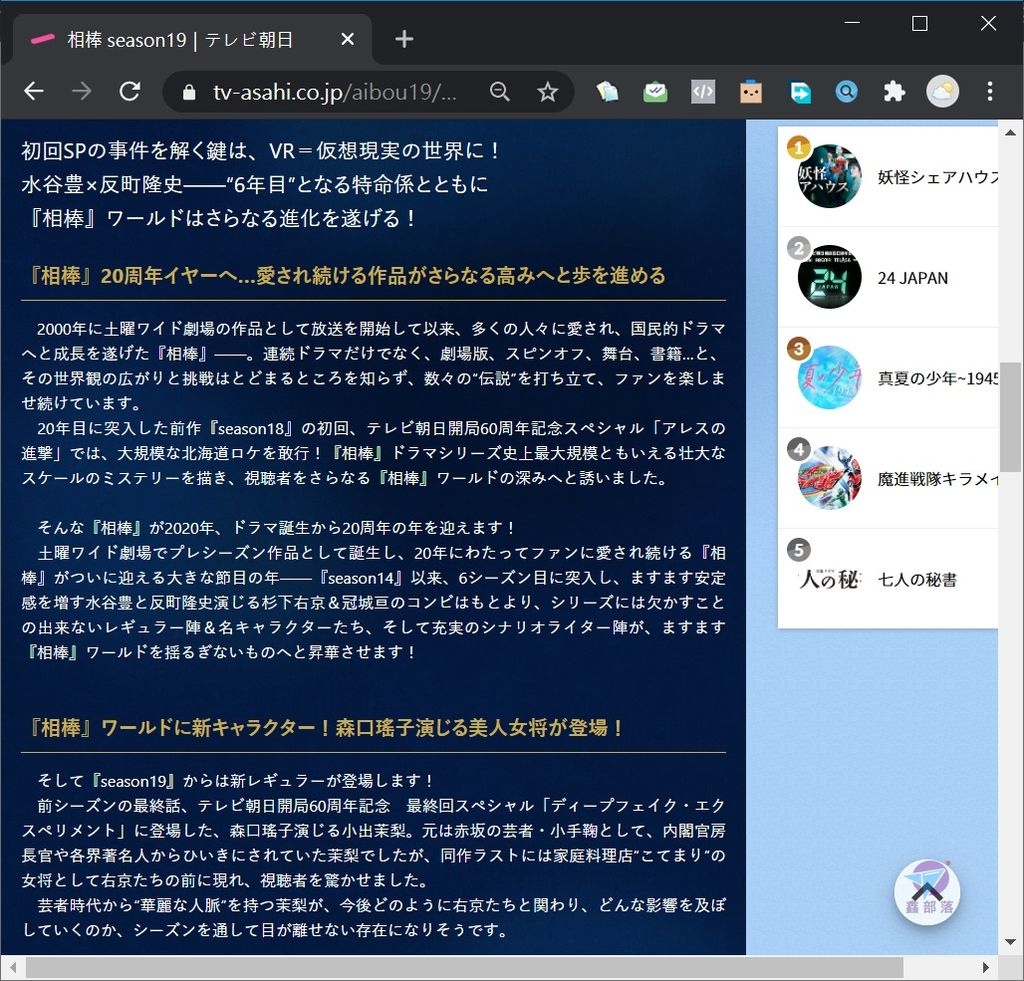Open the copy-documents extension icon
Screen dimensions: 1024x981
coord(607,92)
